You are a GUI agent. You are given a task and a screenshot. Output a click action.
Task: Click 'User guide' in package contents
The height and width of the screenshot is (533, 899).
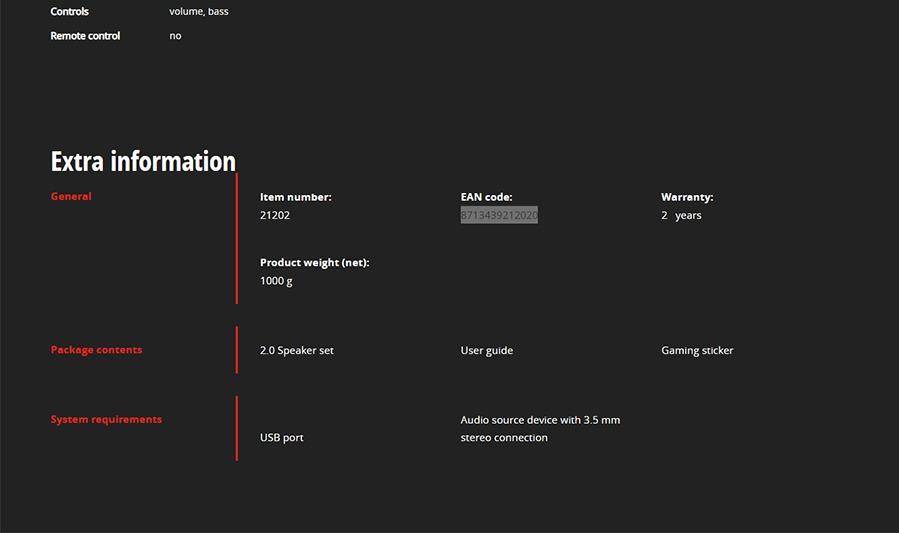click(487, 351)
